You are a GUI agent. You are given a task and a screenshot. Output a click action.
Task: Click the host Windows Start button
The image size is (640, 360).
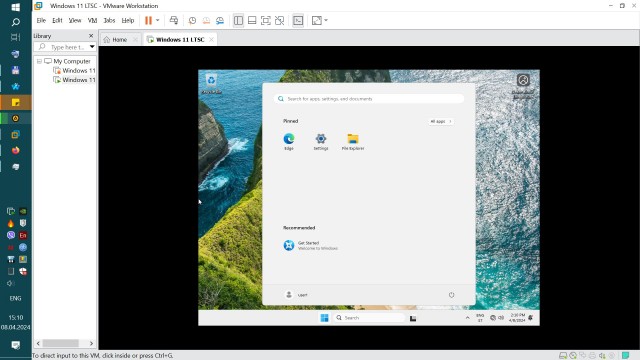pos(16,7)
